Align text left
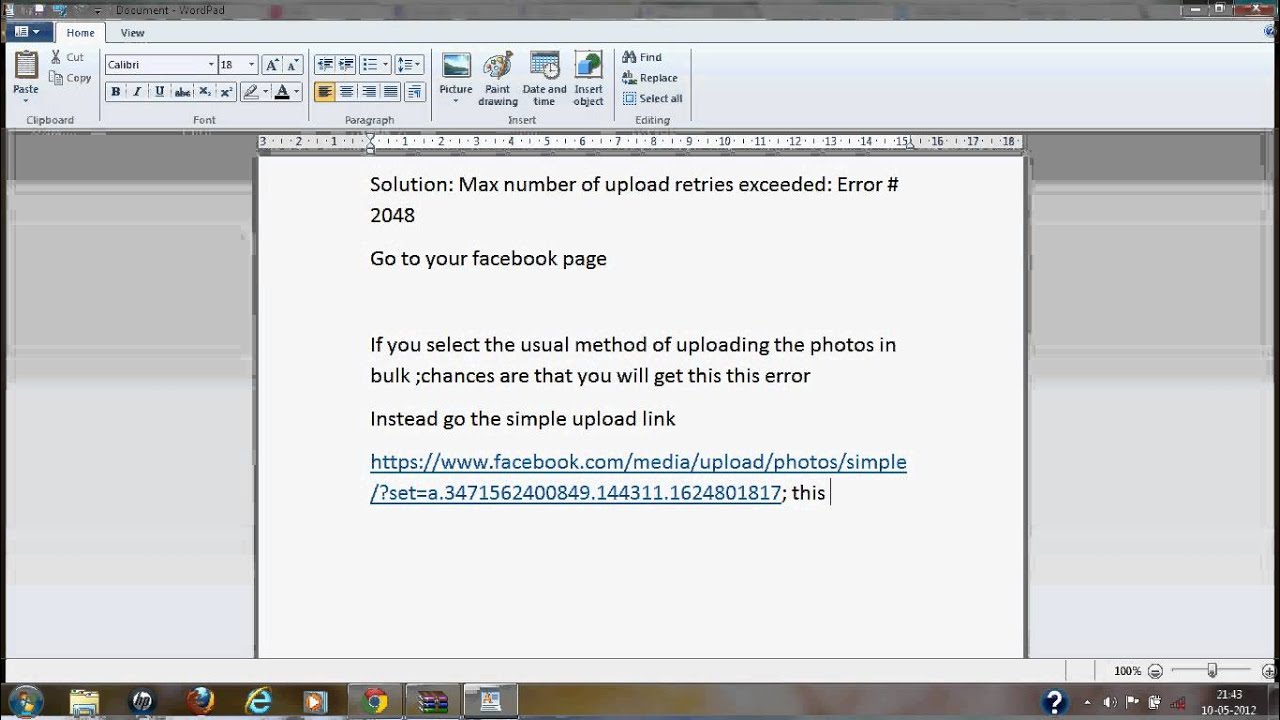 pos(324,92)
